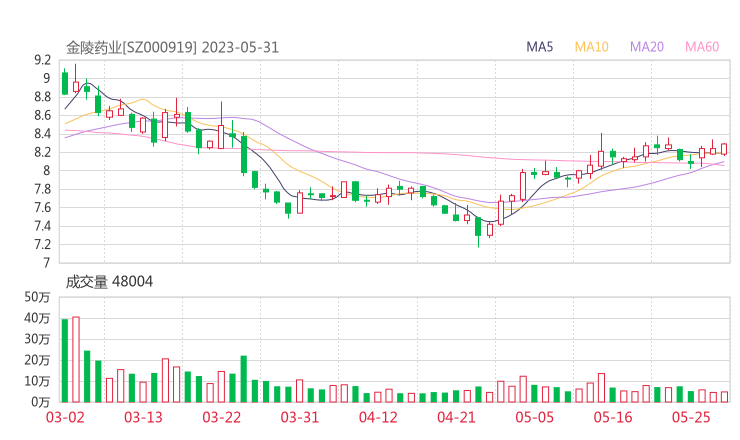Click the 8.2 price axis label
Screen dimensions: 740x440
pyautogui.click(x=42, y=152)
